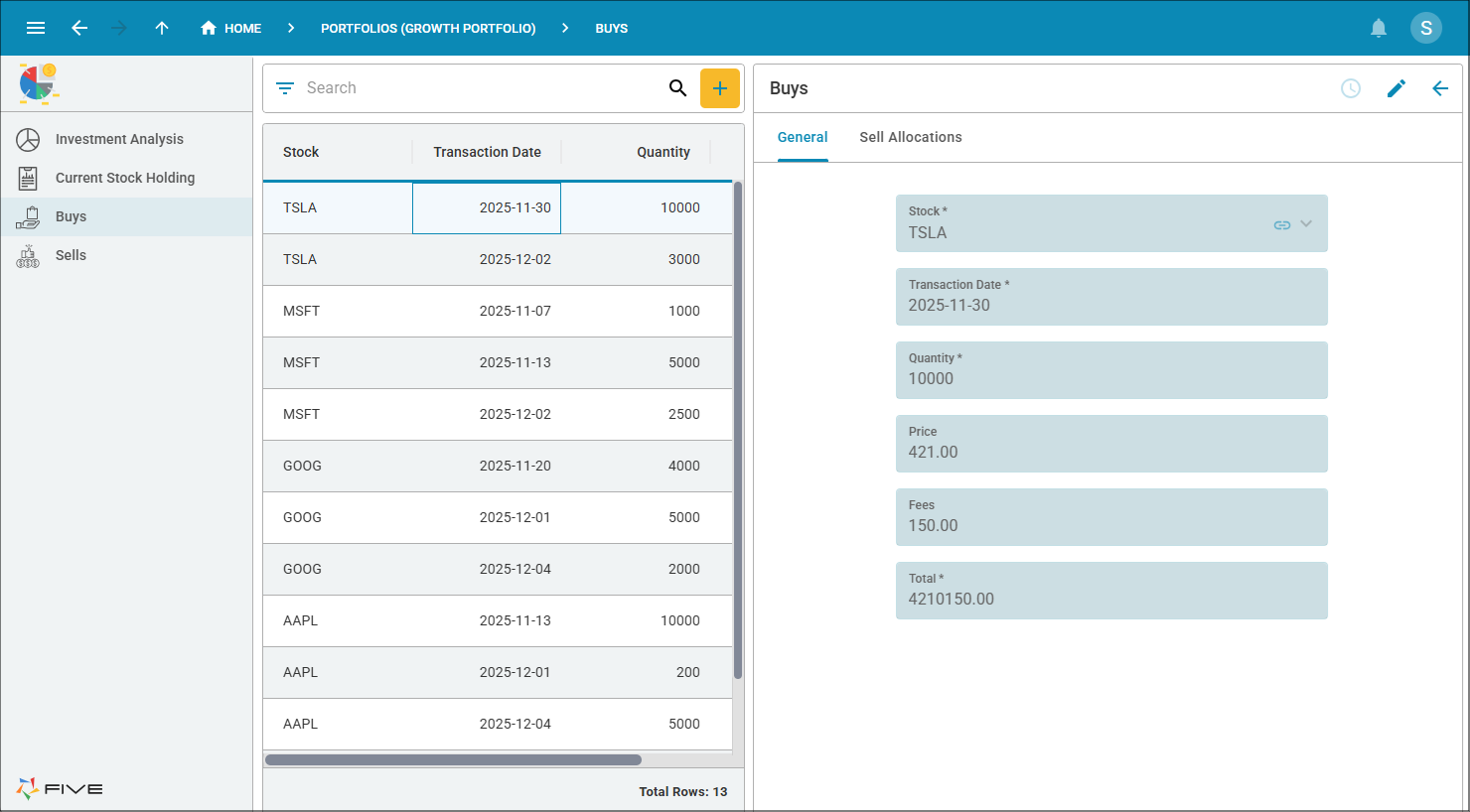Click the Total field showing 4210150.00

coord(1111,591)
